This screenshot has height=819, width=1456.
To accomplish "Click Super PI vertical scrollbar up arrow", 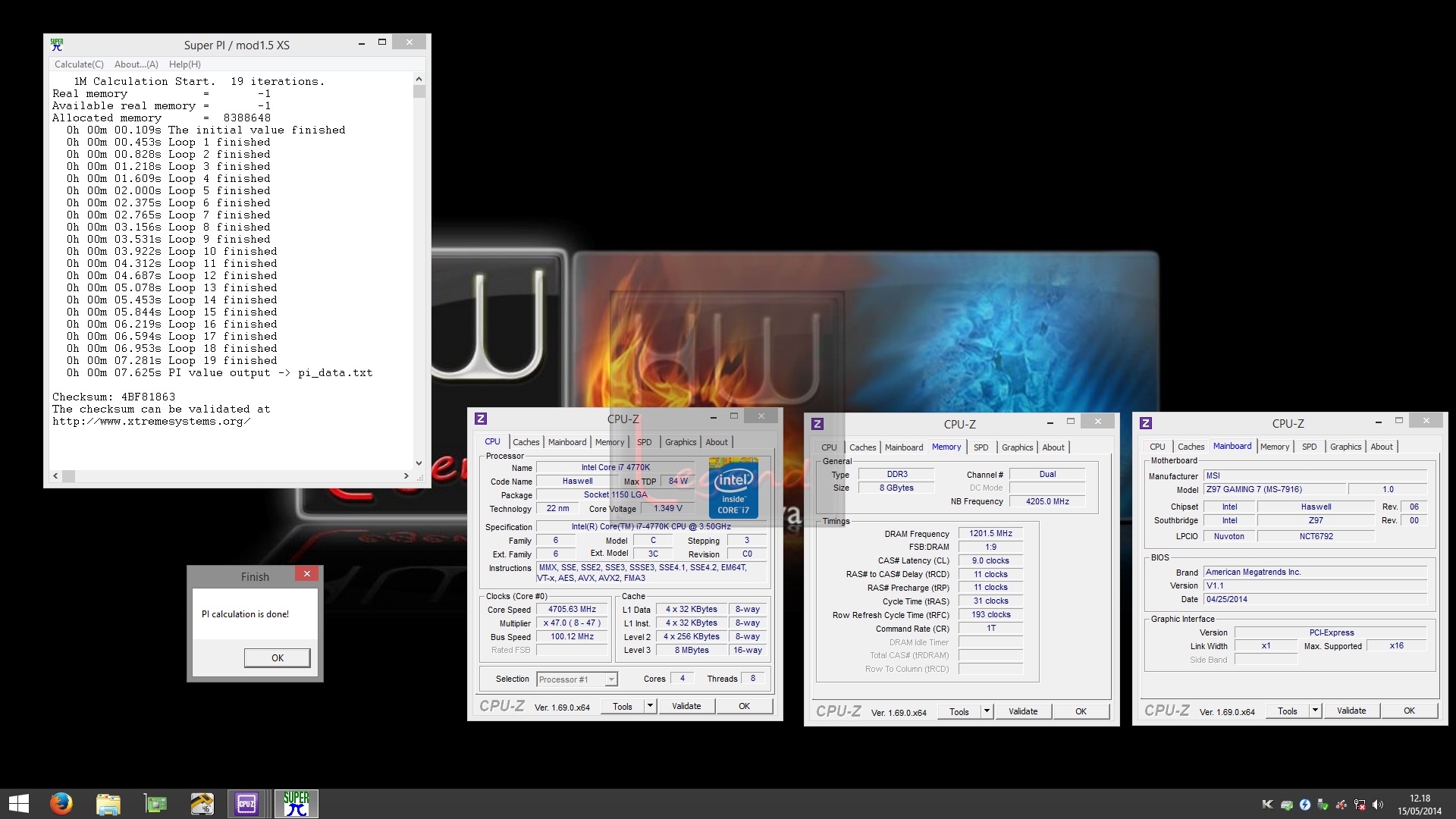I will (x=419, y=79).
